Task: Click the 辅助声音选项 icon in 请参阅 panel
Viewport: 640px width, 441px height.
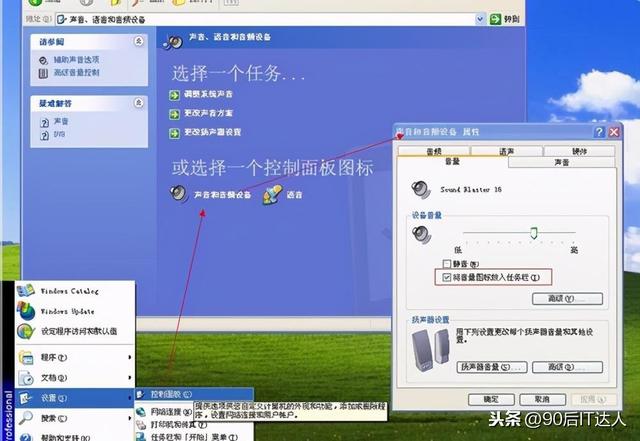Action: click(x=43, y=60)
